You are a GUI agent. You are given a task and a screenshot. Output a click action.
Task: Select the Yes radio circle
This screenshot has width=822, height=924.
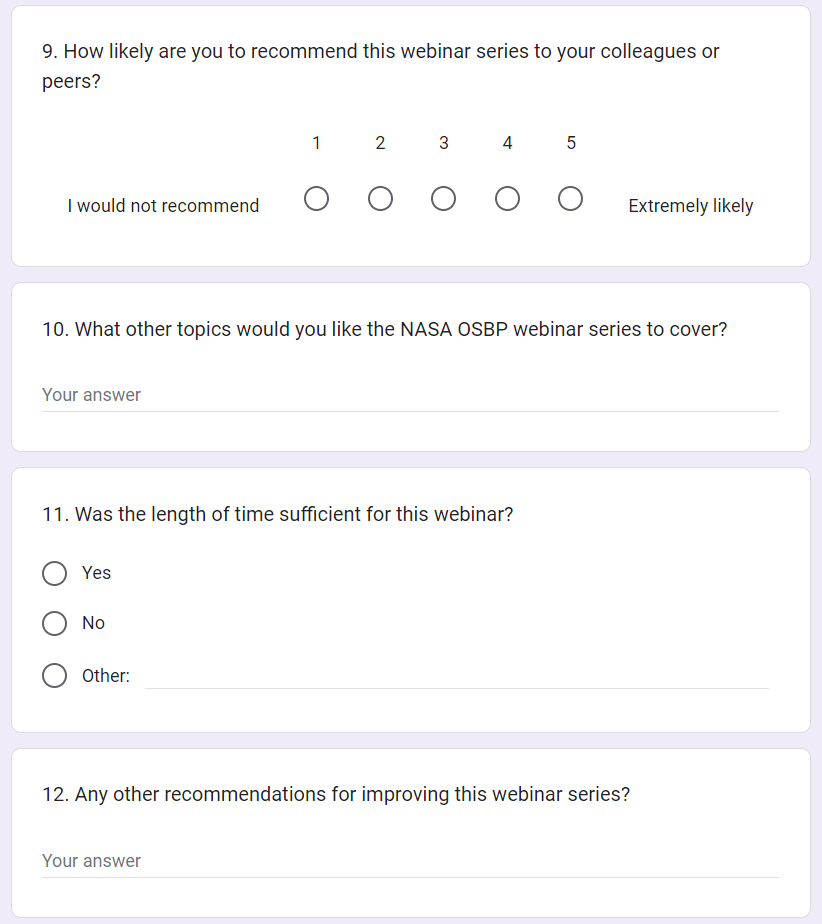click(55, 573)
